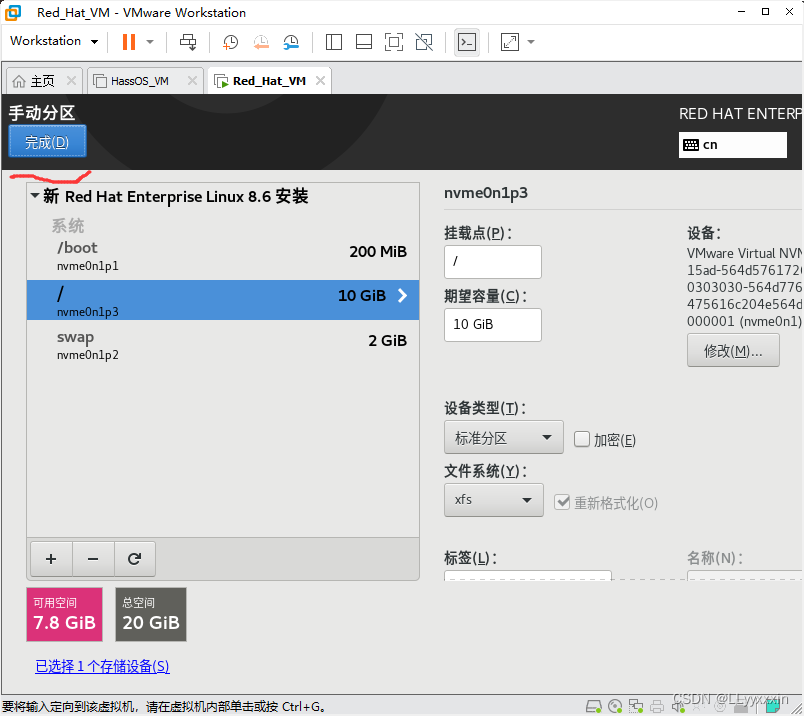Click the 总空间 20 GiB box

coord(151,614)
